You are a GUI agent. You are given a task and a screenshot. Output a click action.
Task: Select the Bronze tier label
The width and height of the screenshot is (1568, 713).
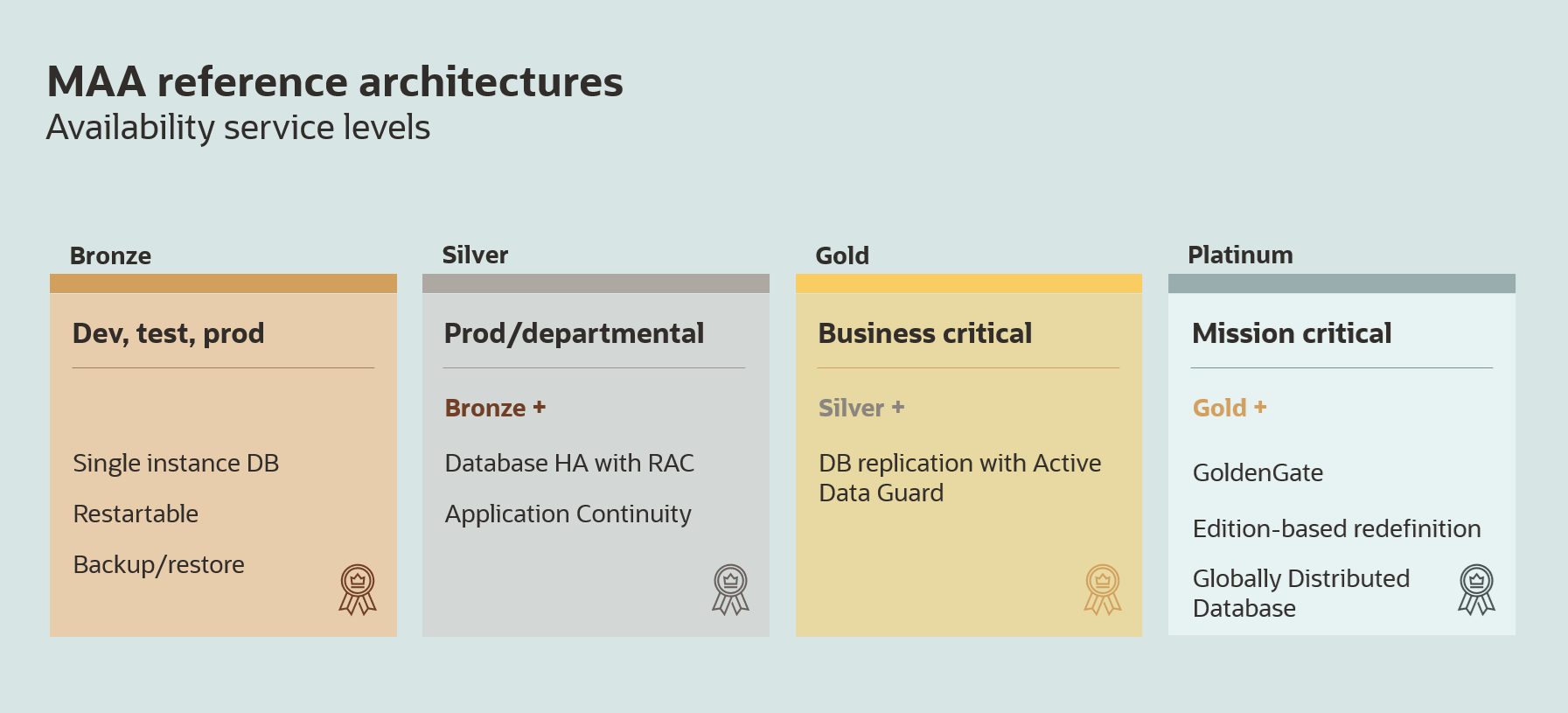110,256
